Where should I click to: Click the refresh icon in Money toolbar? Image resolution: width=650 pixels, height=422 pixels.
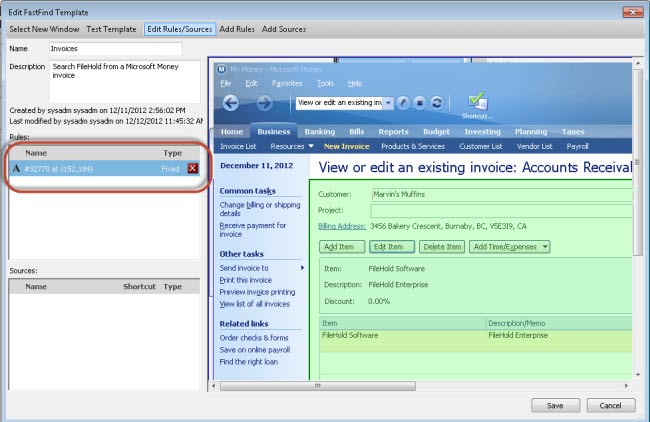(x=437, y=103)
